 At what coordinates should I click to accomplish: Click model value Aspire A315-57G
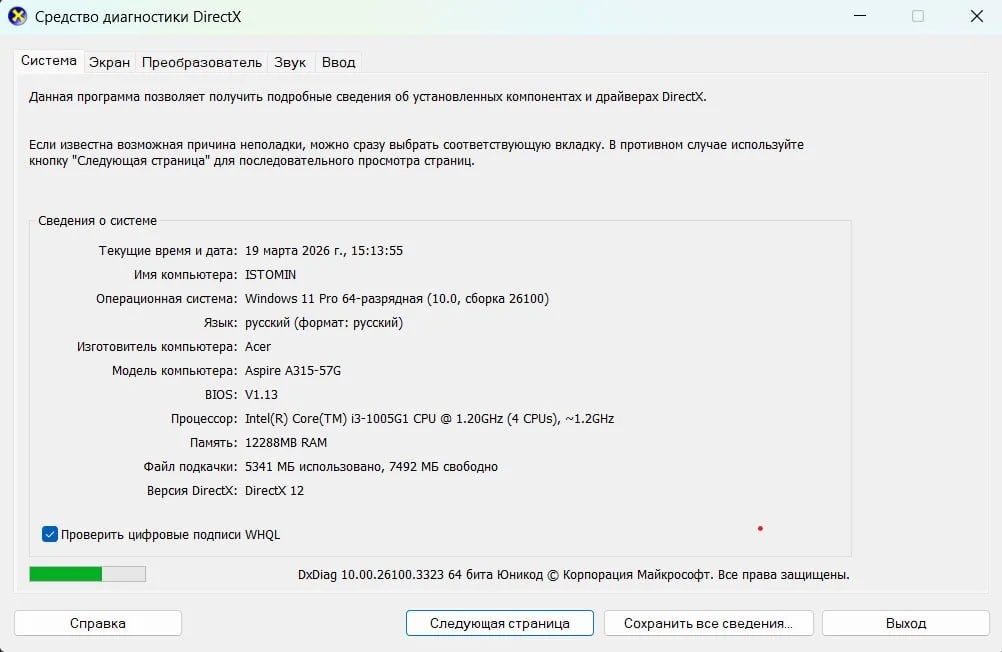point(293,371)
